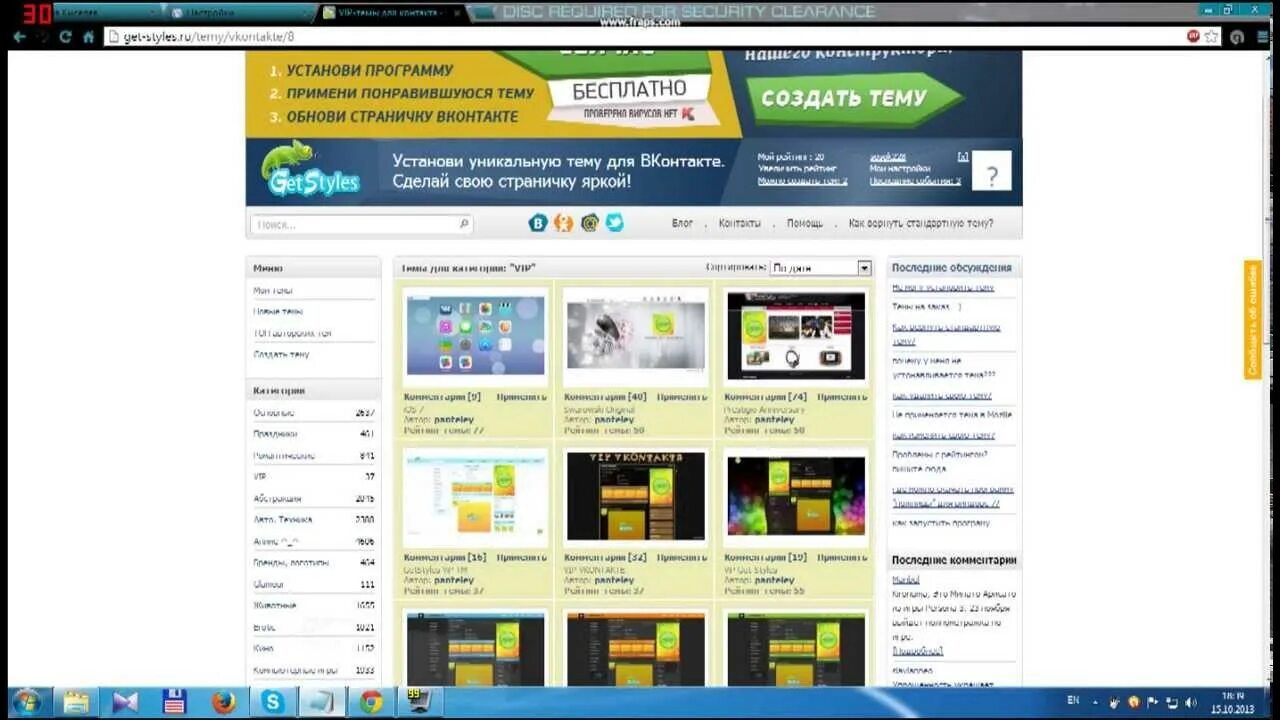This screenshot has height=720, width=1280.
Task: Open Комментарии [40] for Swarovski theme
Action: pos(605,397)
